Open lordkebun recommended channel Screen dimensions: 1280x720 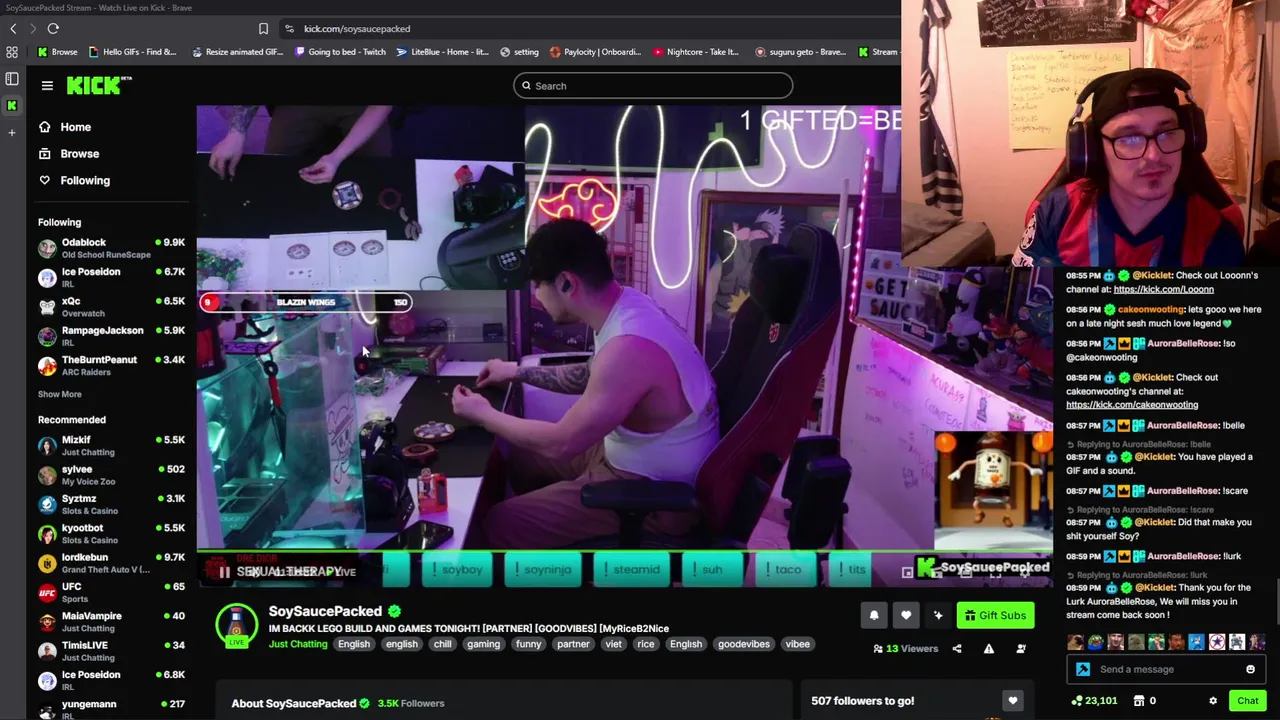pyautogui.click(x=110, y=563)
